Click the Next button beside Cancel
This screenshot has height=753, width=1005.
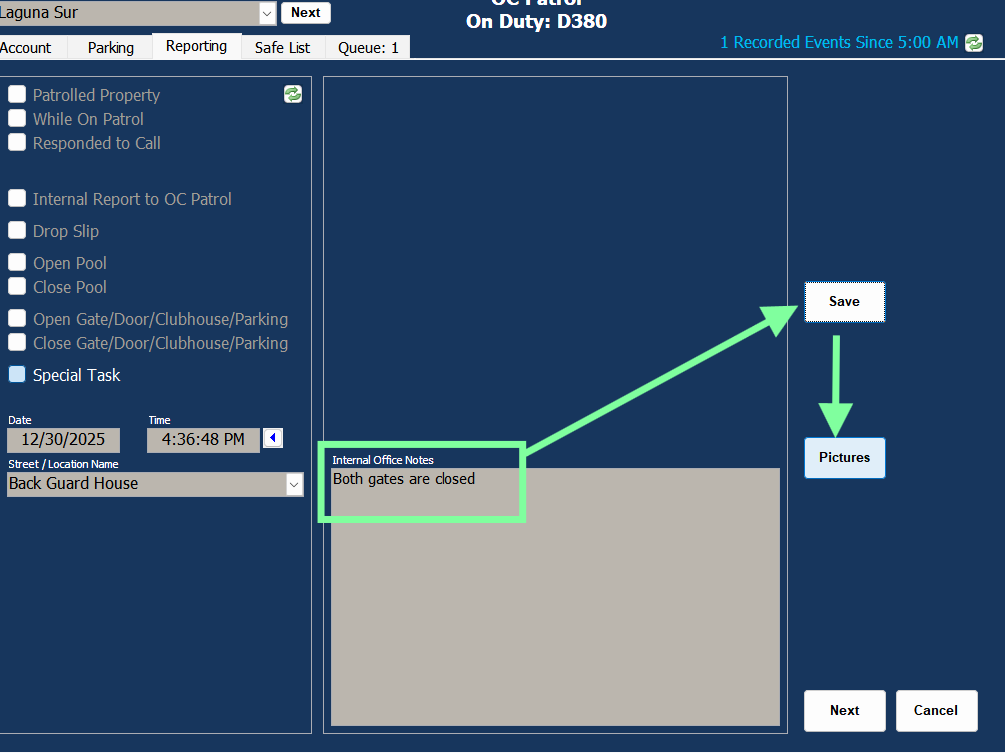click(844, 711)
